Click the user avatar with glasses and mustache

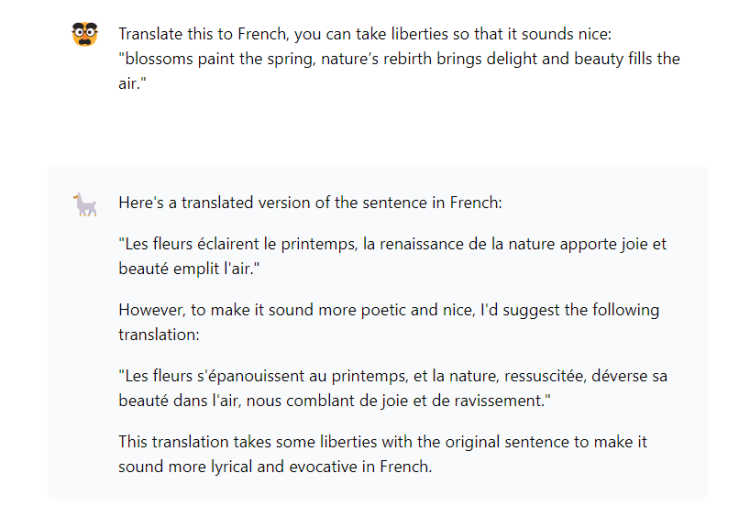coord(85,34)
